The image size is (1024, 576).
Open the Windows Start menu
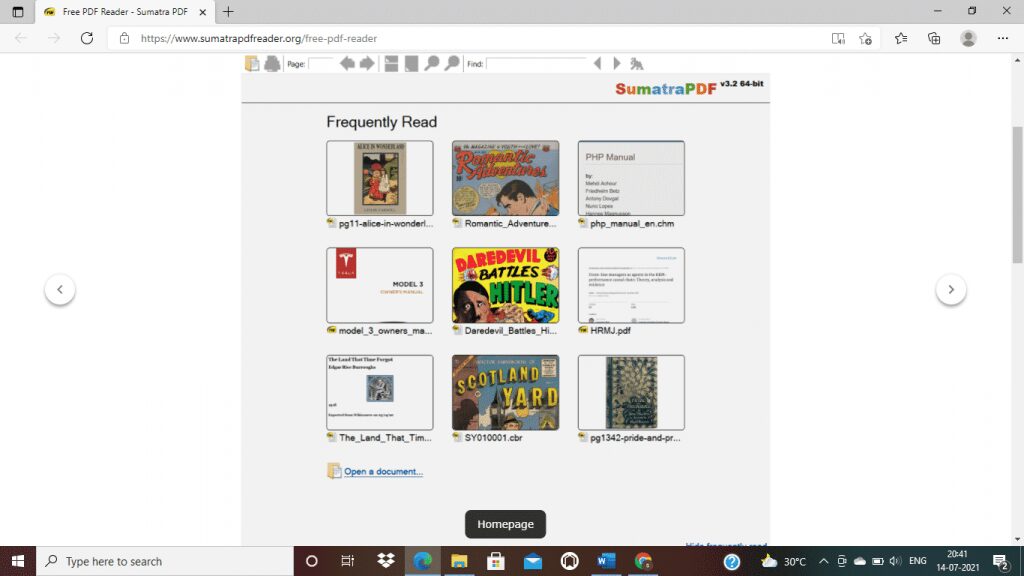point(18,561)
